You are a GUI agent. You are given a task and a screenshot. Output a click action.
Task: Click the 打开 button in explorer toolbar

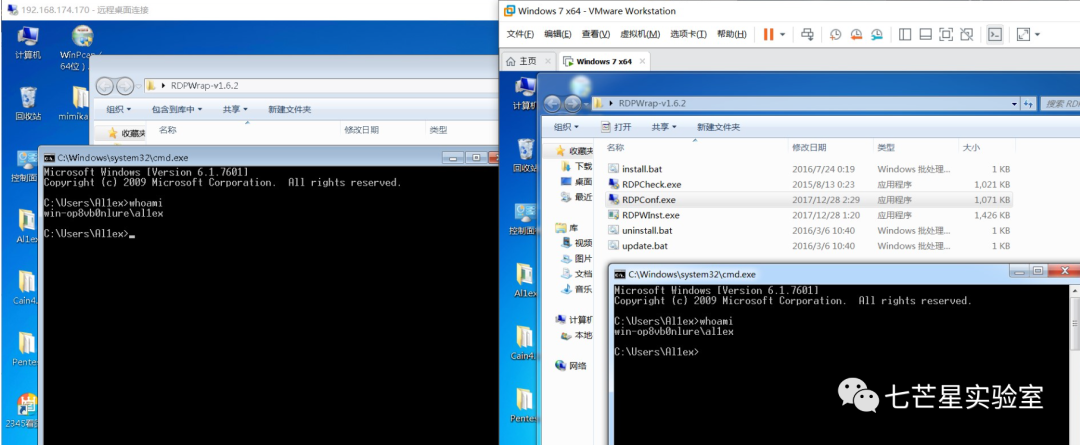point(617,127)
